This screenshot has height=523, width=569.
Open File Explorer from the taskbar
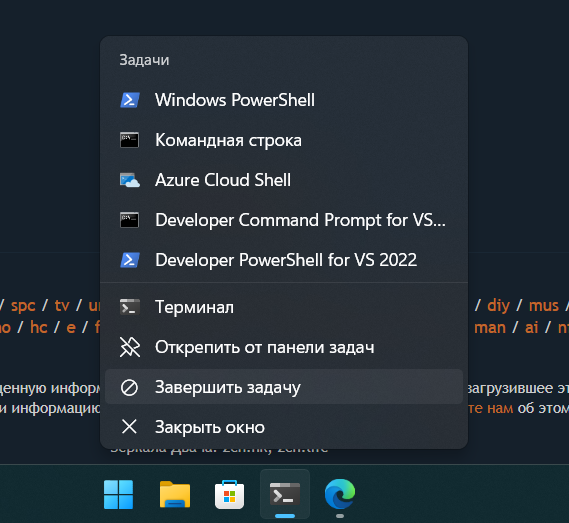click(x=175, y=494)
